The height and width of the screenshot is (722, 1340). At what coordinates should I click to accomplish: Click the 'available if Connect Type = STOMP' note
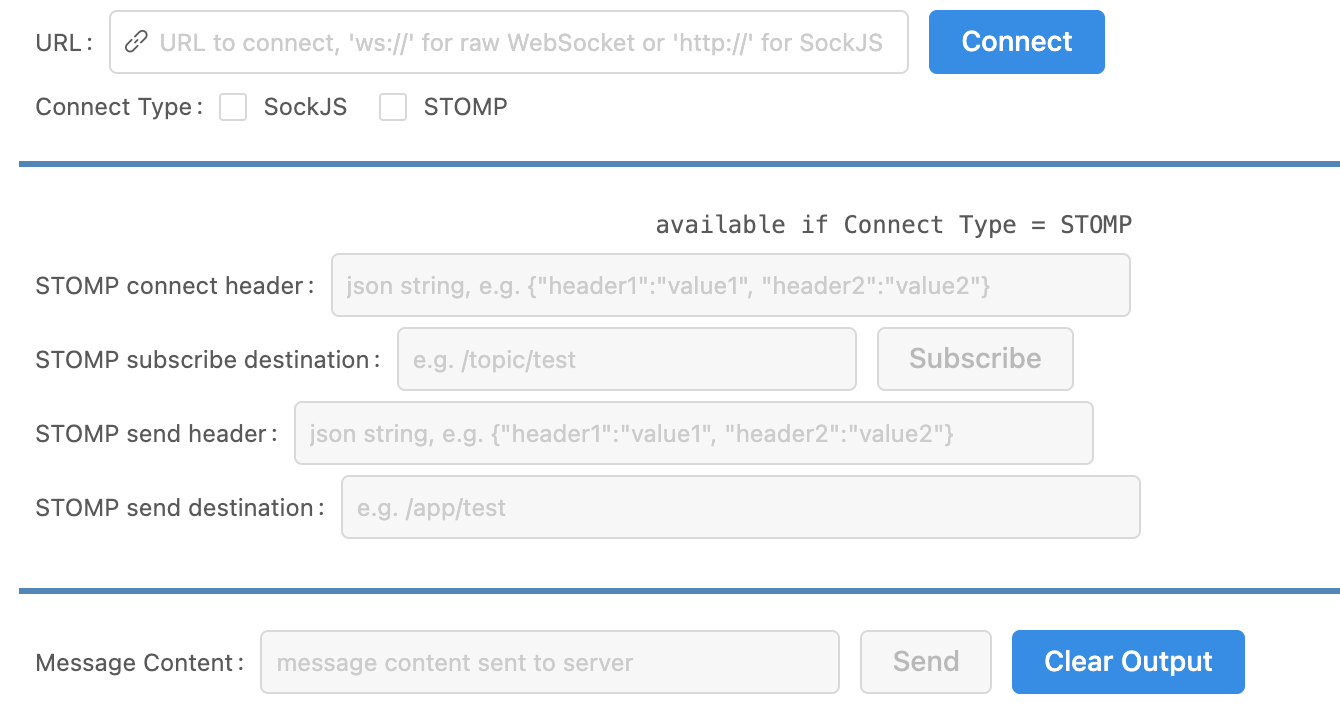pyautogui.click(x=894, y=225)
